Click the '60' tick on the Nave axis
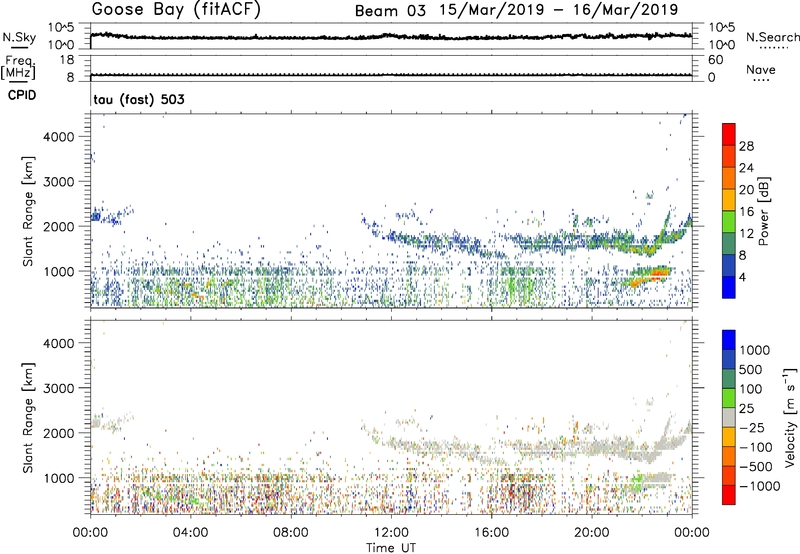The image size is (800, 554). (715, 60)
